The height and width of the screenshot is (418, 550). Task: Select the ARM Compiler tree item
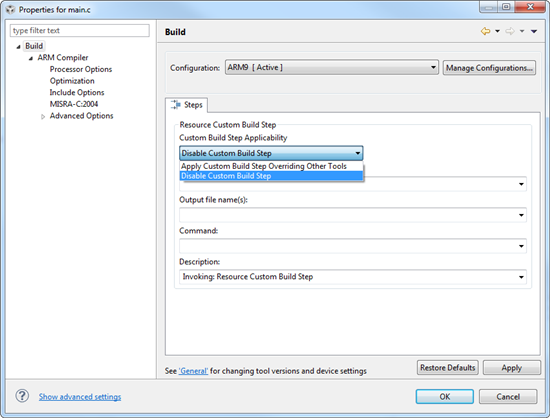point(63,58)
